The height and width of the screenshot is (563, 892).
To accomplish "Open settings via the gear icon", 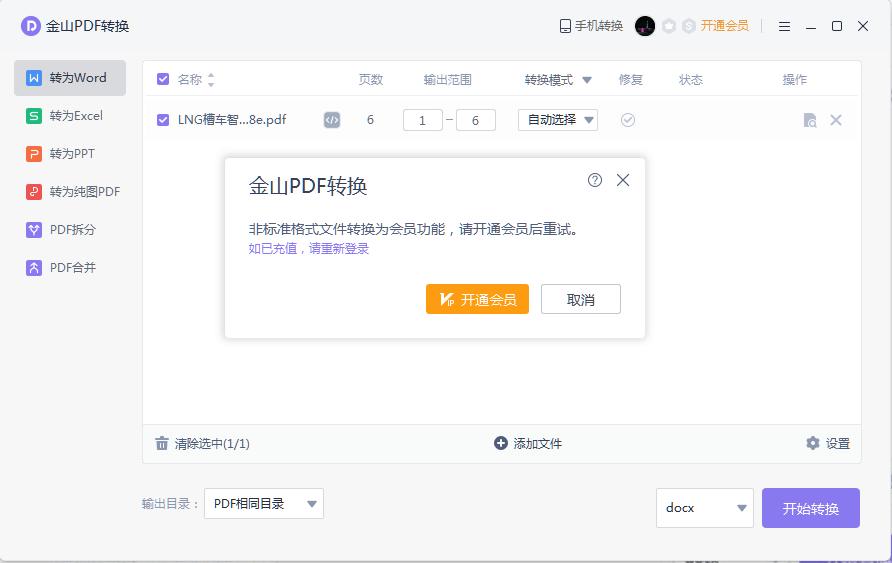I will tap(813, 443).
